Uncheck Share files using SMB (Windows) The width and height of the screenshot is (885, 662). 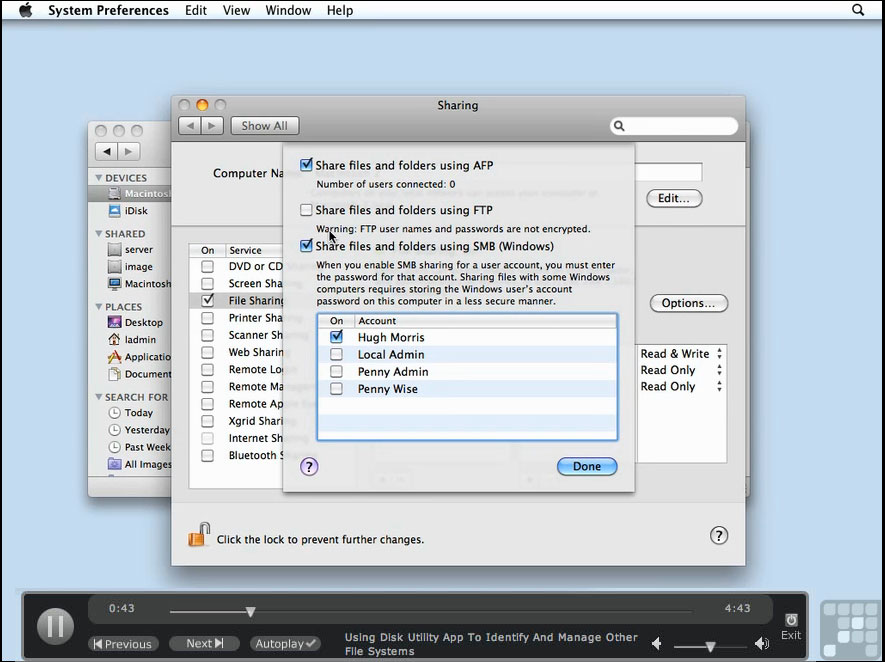pyautogui.click(x=306, y=245)
